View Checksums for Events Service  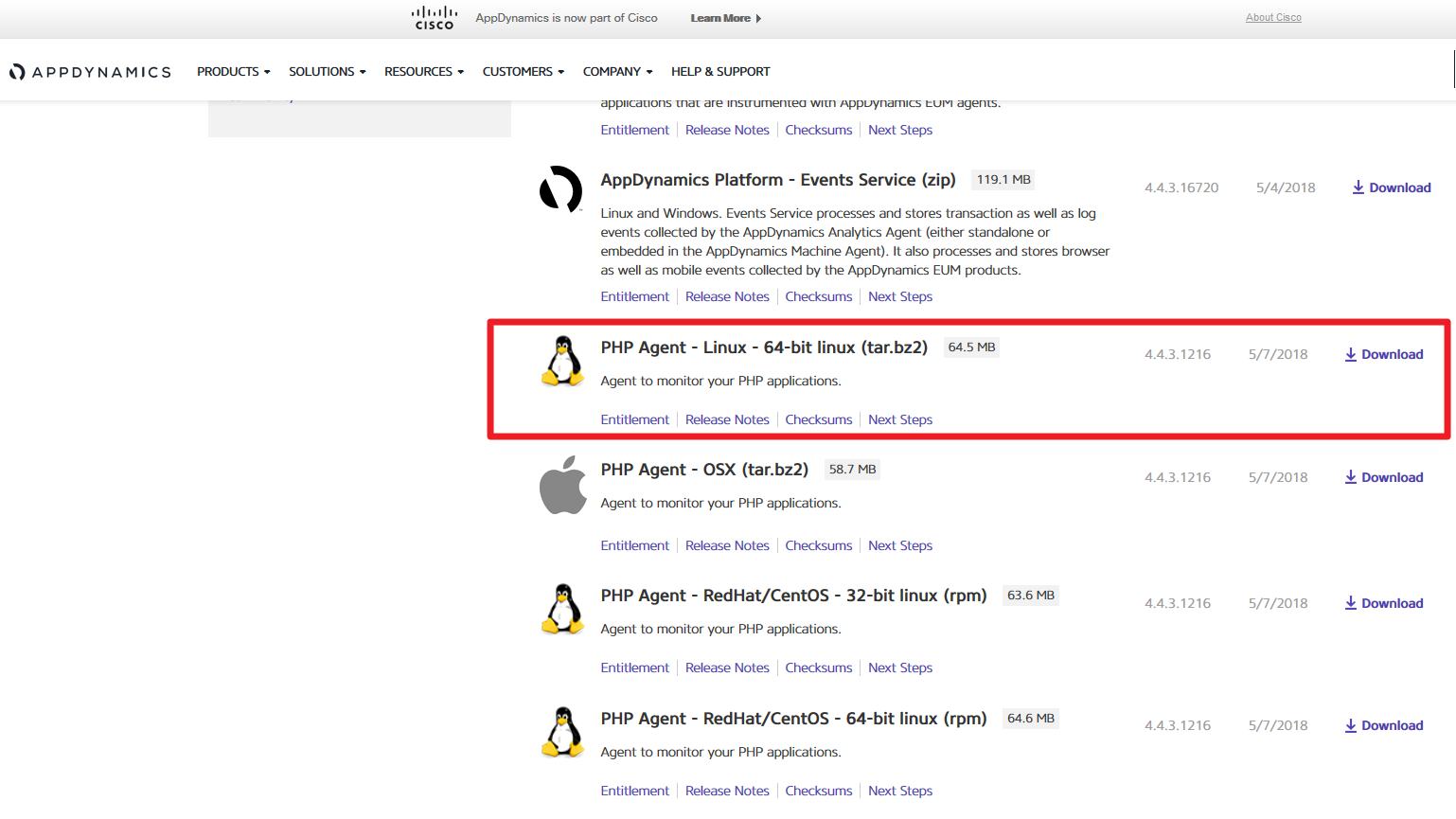[x=819, y=296]
